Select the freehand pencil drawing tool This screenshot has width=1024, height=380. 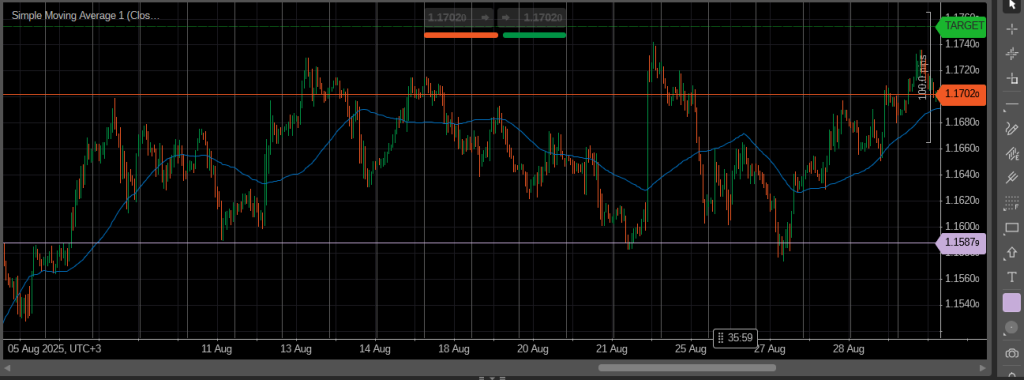[x=1012, y=128]
